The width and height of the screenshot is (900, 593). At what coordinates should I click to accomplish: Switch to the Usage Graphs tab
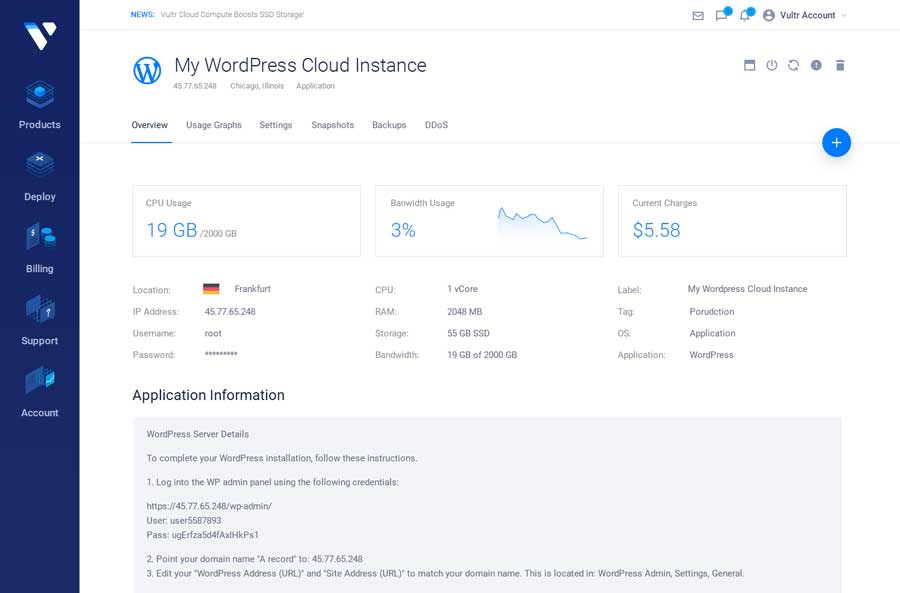click(213, 125)
